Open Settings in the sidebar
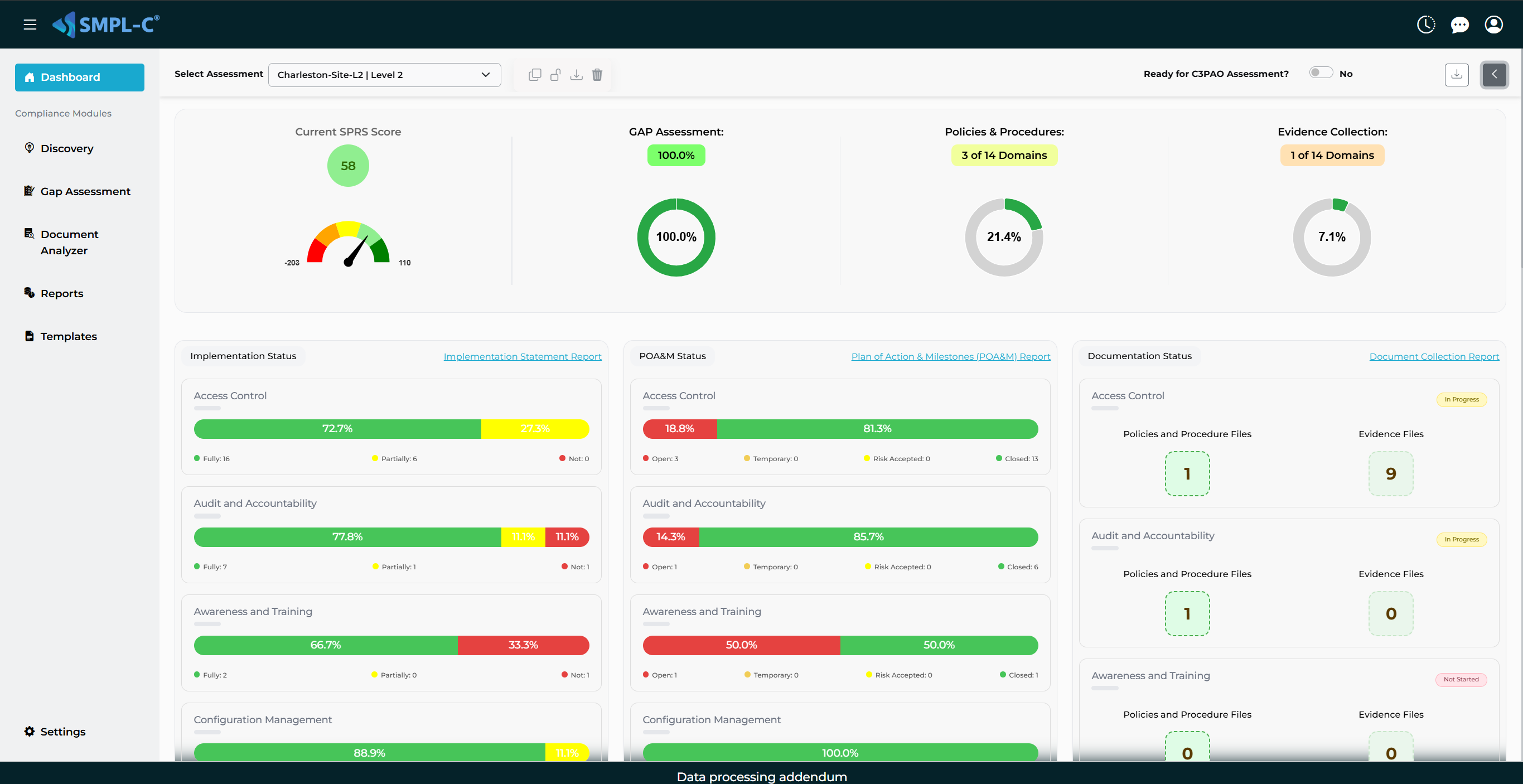This screenshot has height=784, width=1523. [x=62, y=732]
